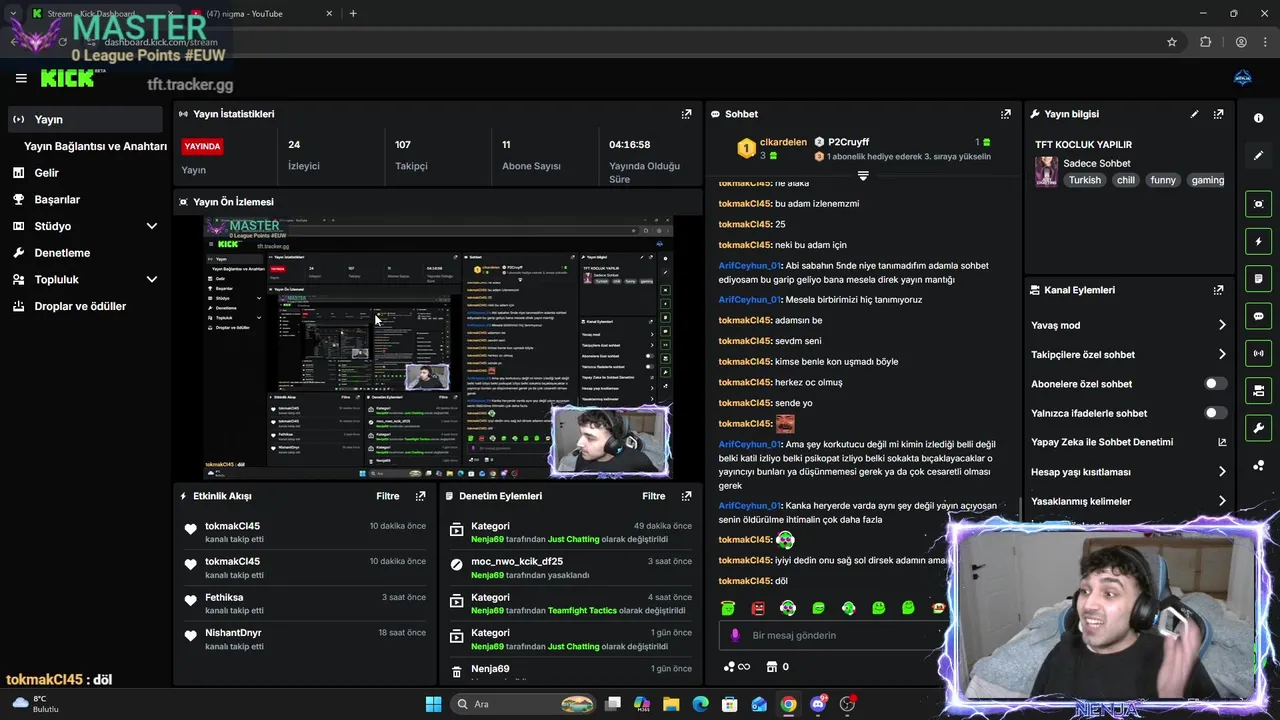Click the info icon in right sidebar
1280x720 pixels.
pos(1258,118)
